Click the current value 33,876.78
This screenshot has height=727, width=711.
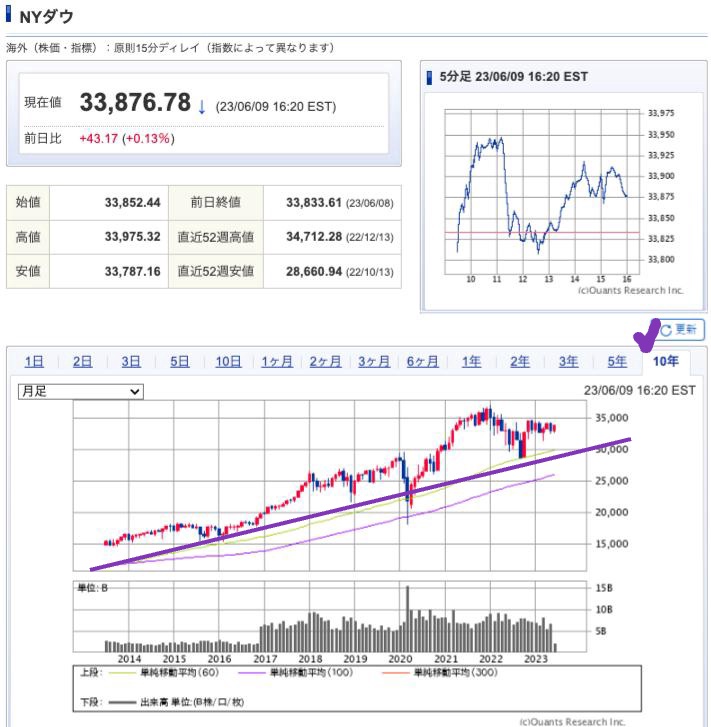(135, 102)
